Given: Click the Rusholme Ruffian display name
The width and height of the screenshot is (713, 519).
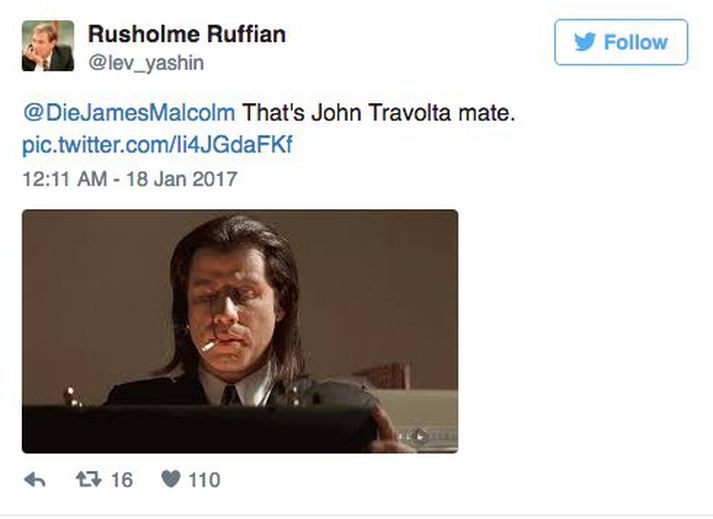Looking at the screenshot, I should pos(187,34).
